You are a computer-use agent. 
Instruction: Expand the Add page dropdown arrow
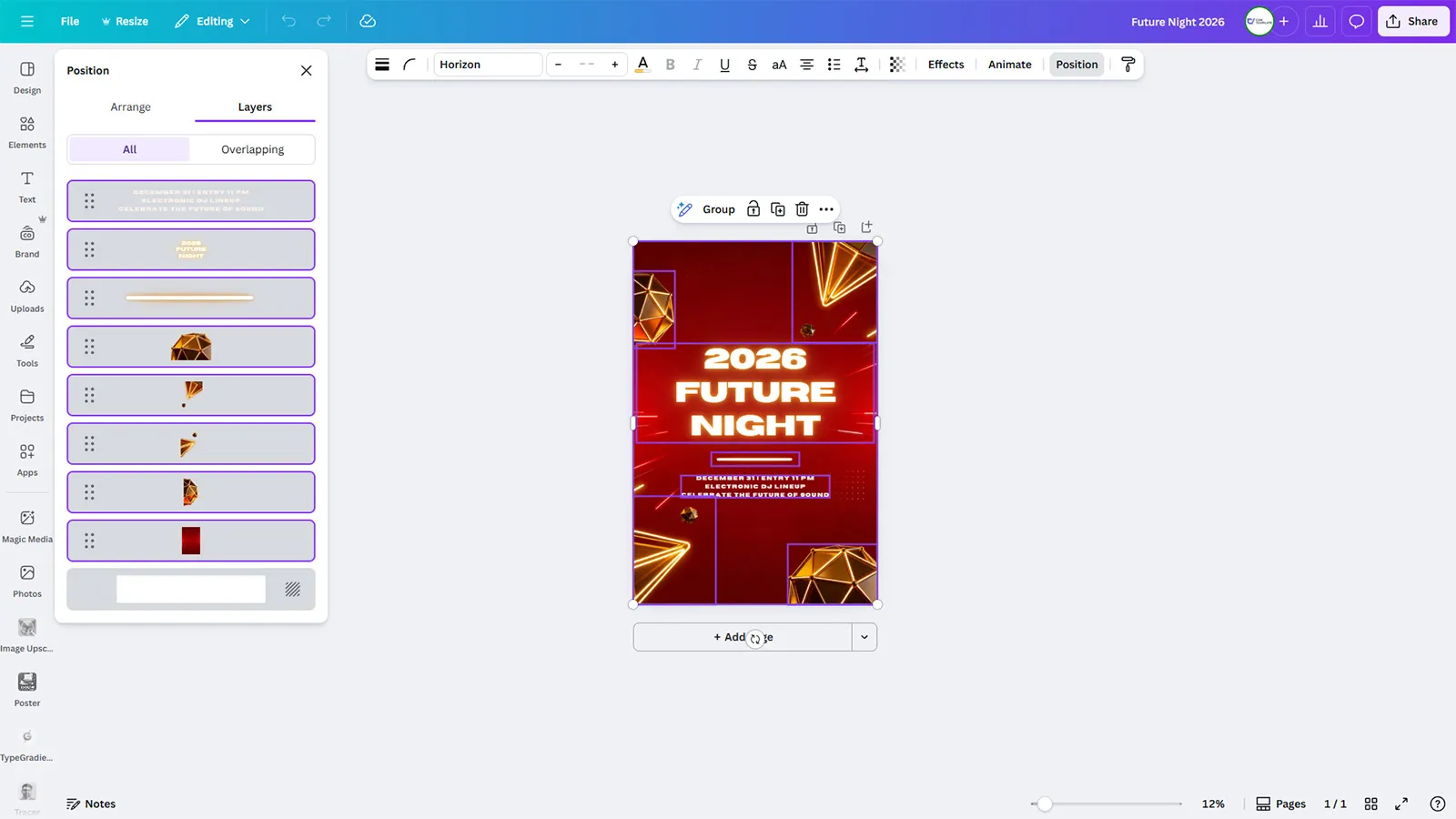pos(864,637)
